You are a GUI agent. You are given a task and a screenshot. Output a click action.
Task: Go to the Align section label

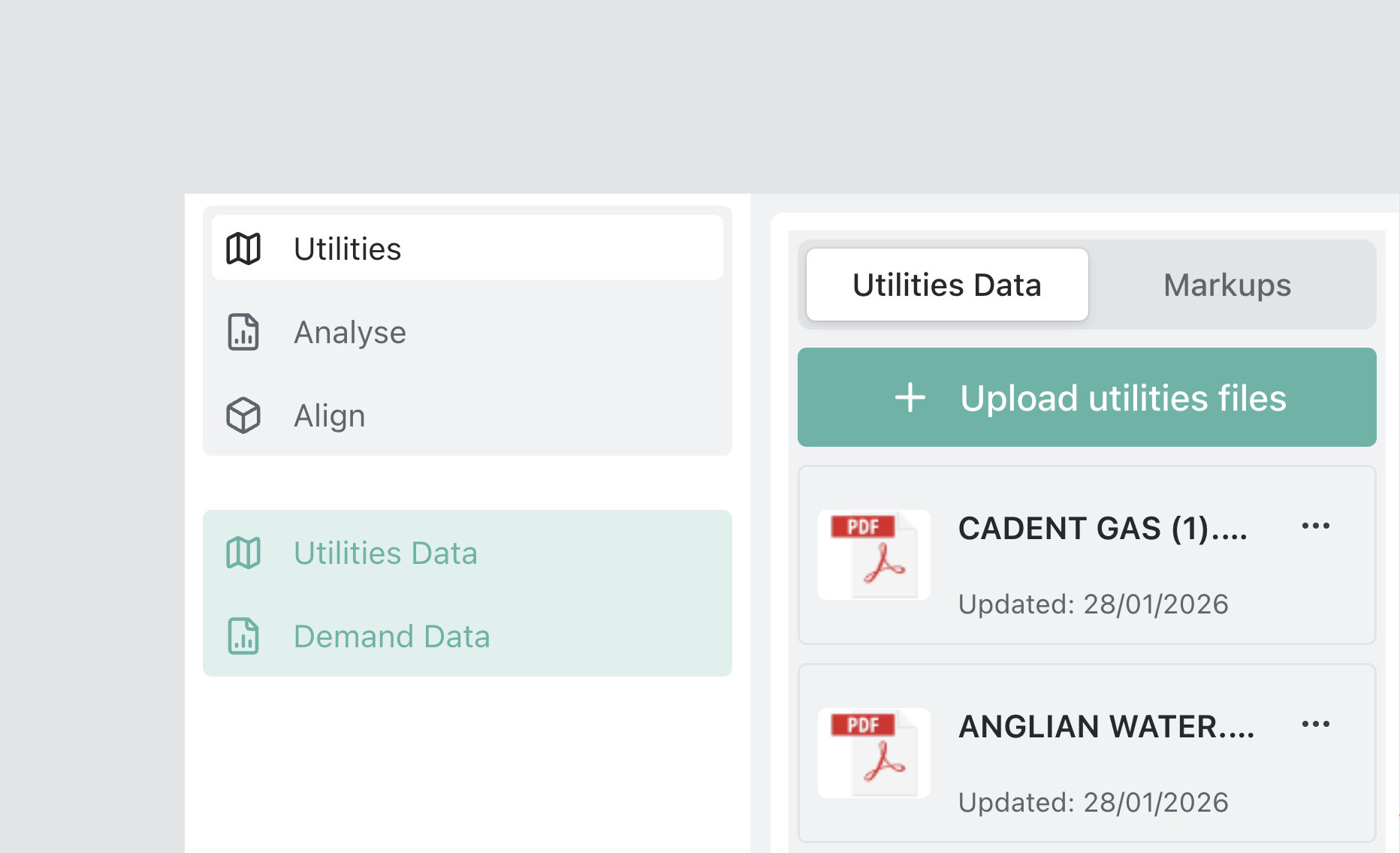click(329, 416)
